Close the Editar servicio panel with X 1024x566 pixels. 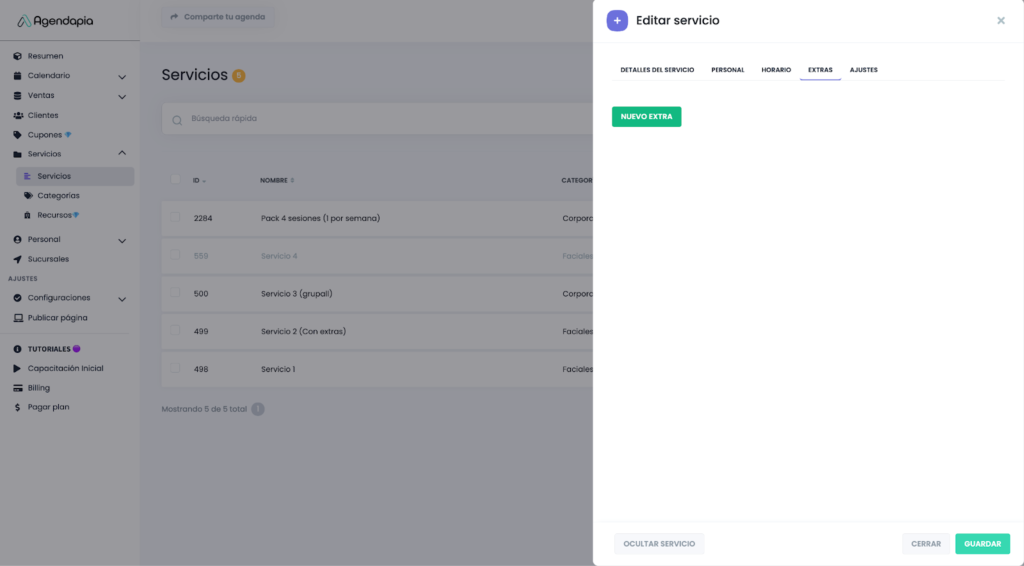click(1000, 21)
